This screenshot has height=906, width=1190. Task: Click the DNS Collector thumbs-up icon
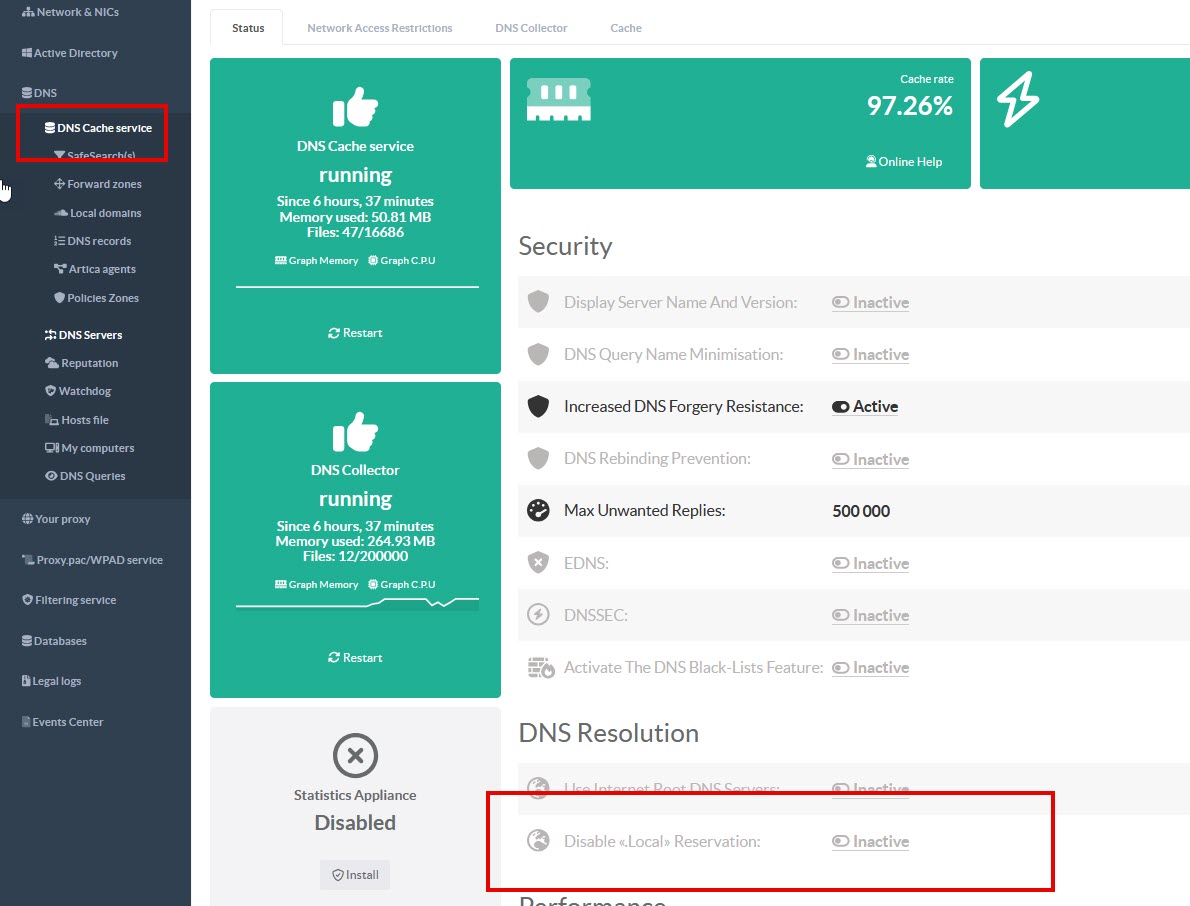[x=355, y=431]
